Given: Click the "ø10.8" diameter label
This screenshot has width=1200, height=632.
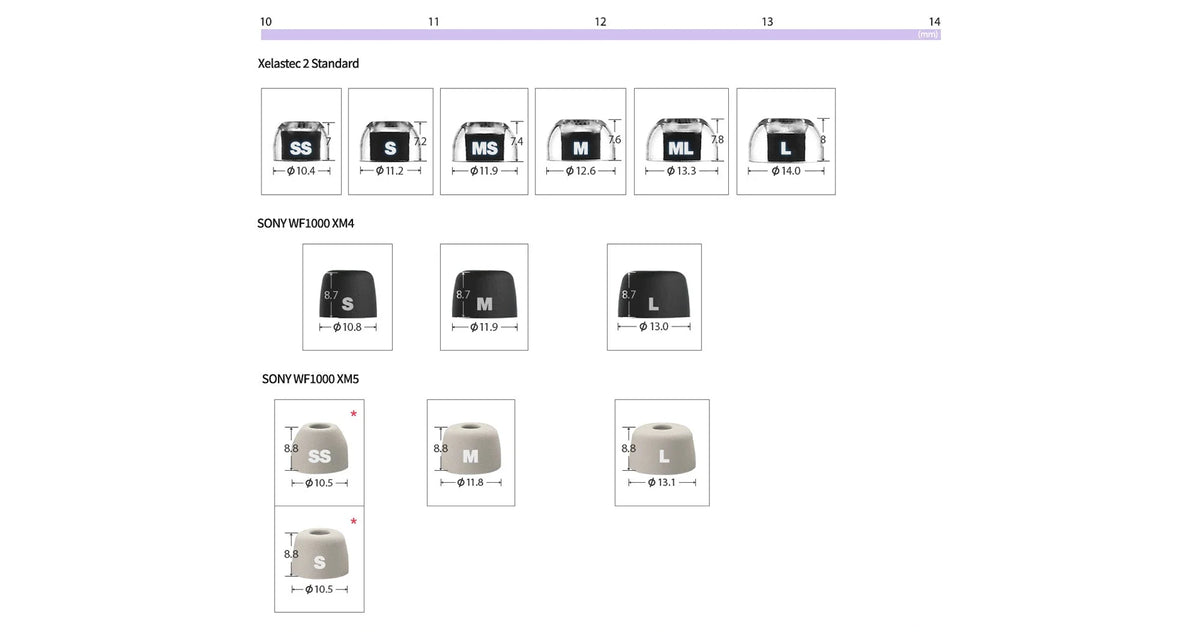Looking at the screenshot, I should point(346,327).
